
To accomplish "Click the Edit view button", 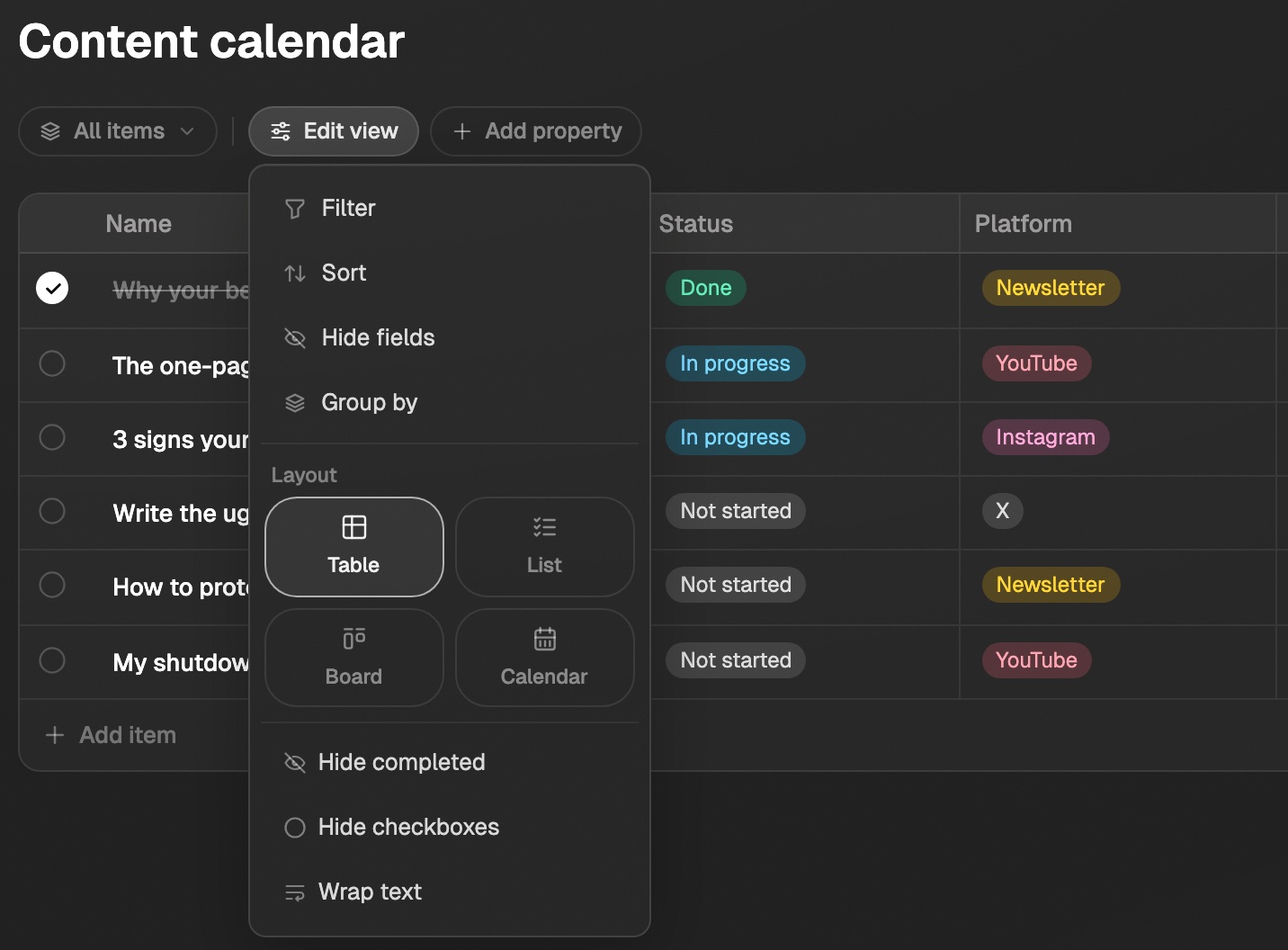I will click(334, 131).
